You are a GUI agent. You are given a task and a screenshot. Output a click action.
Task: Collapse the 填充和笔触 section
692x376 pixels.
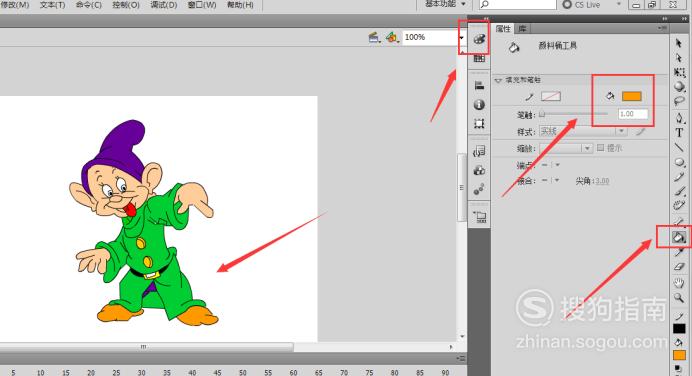pyautogui.click(x=499, y=80)
